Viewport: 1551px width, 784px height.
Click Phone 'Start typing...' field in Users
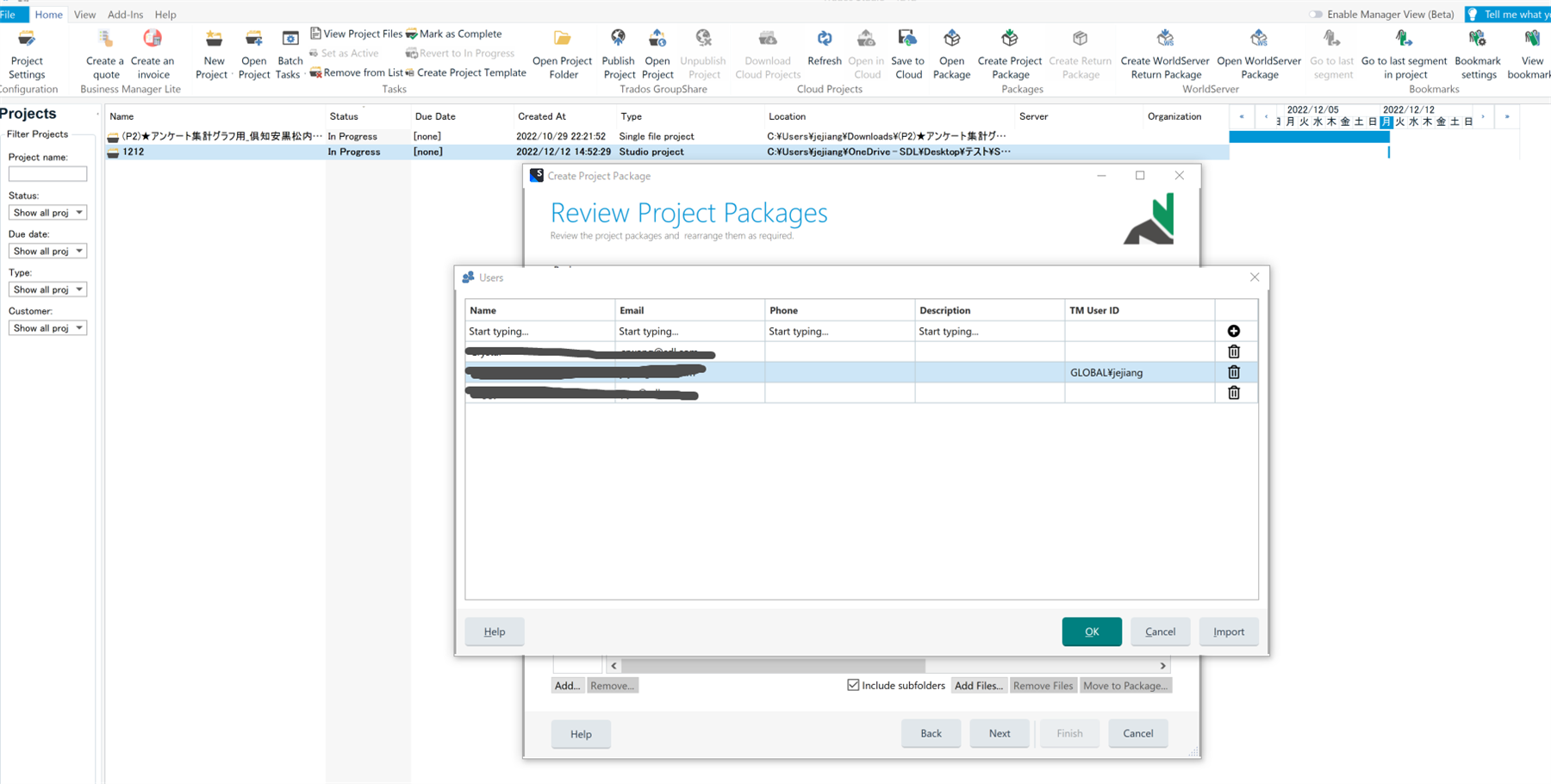[839, 331]
